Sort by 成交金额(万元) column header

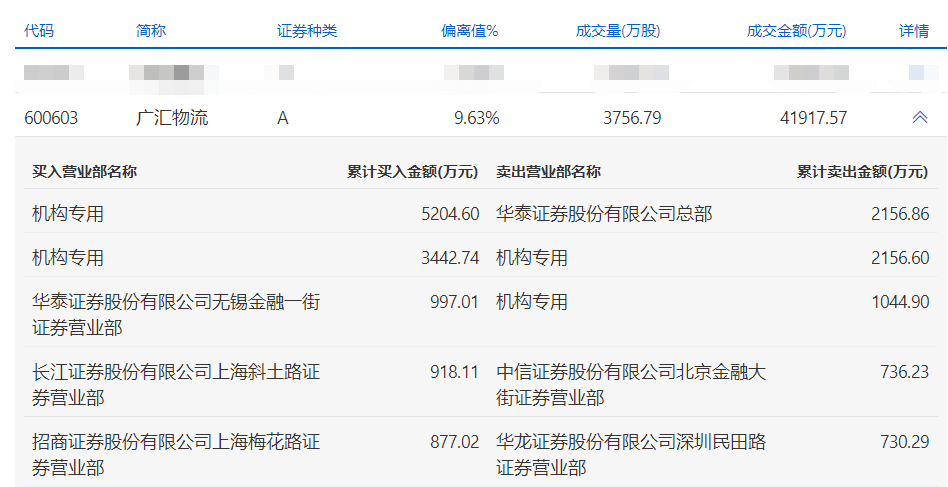796,31
